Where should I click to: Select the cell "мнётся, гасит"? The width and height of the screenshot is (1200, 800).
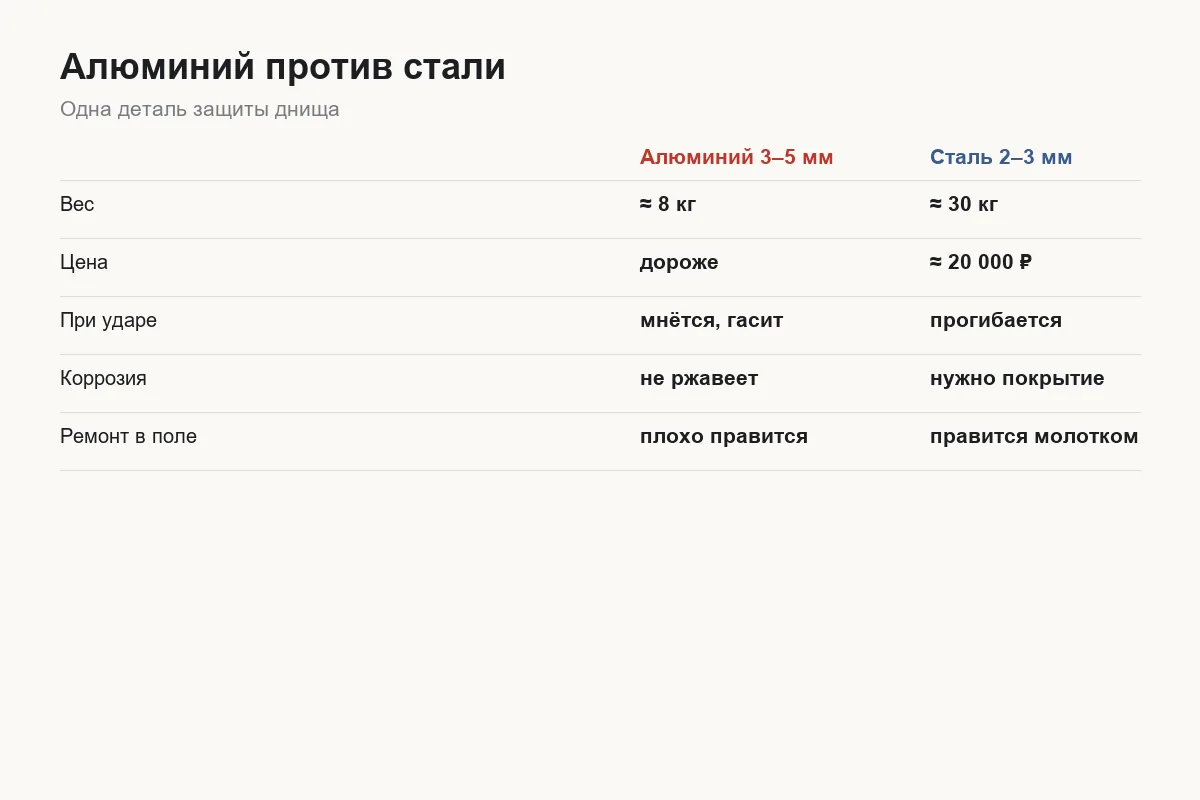click(x=712, y=320)
